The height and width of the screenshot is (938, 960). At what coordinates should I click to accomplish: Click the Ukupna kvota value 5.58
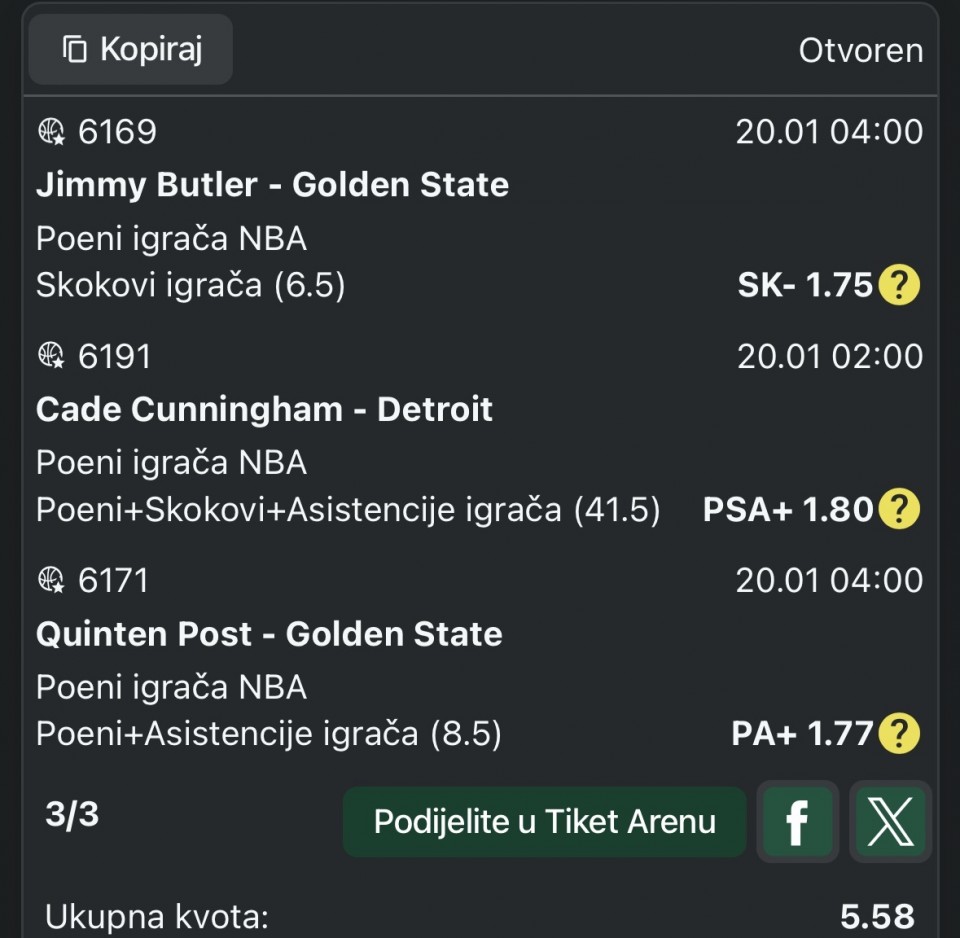877,916
